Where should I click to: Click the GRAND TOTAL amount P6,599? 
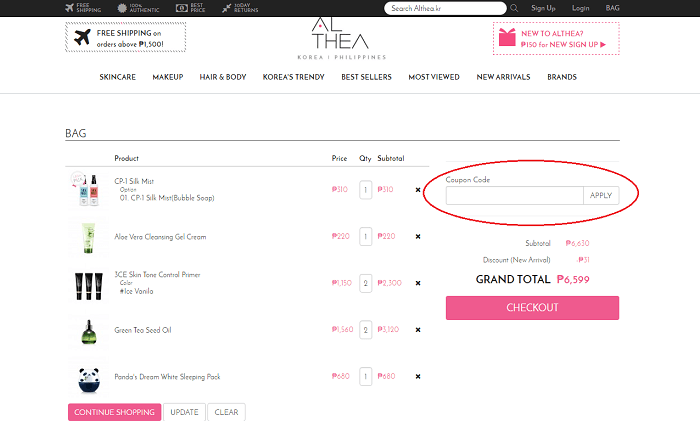point(573,279)
